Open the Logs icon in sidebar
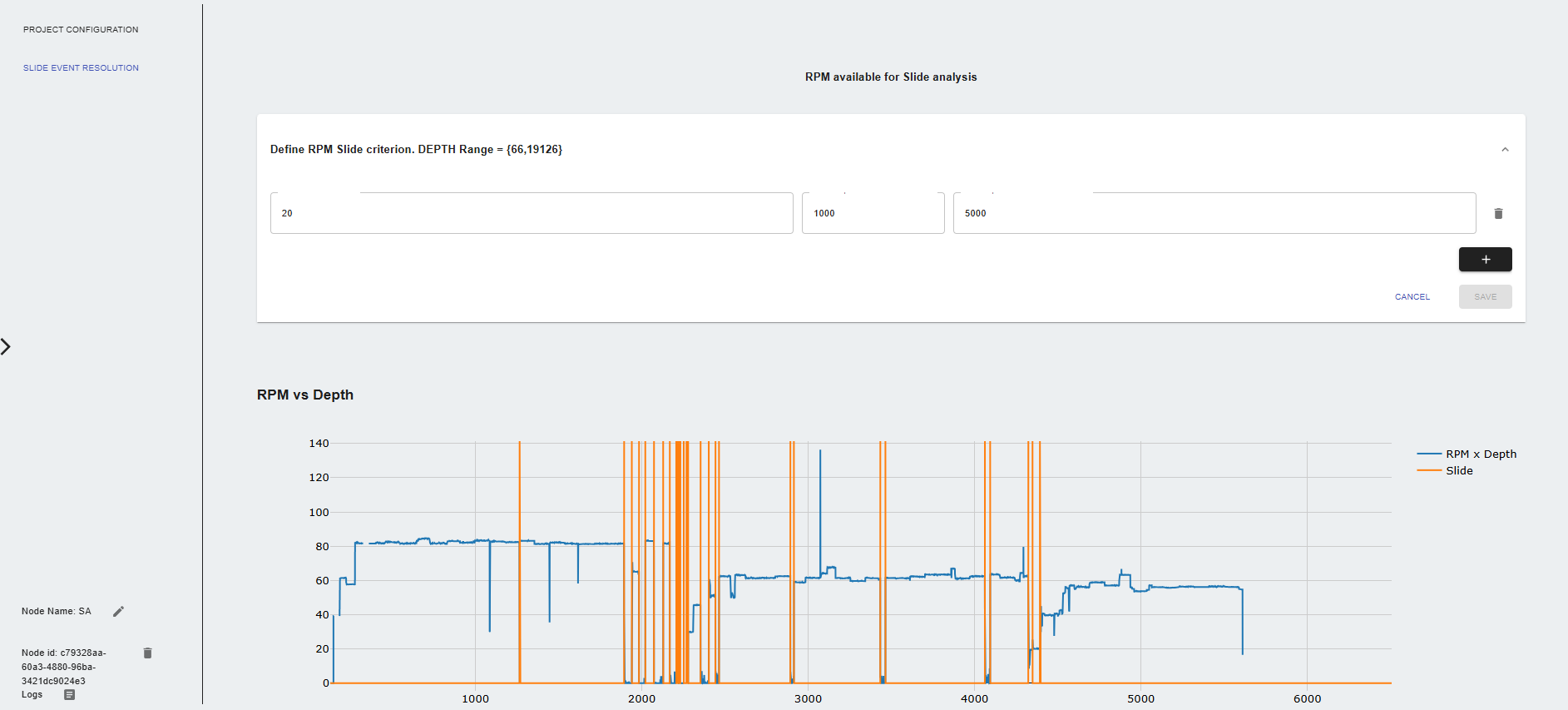 tap(70, 695)
